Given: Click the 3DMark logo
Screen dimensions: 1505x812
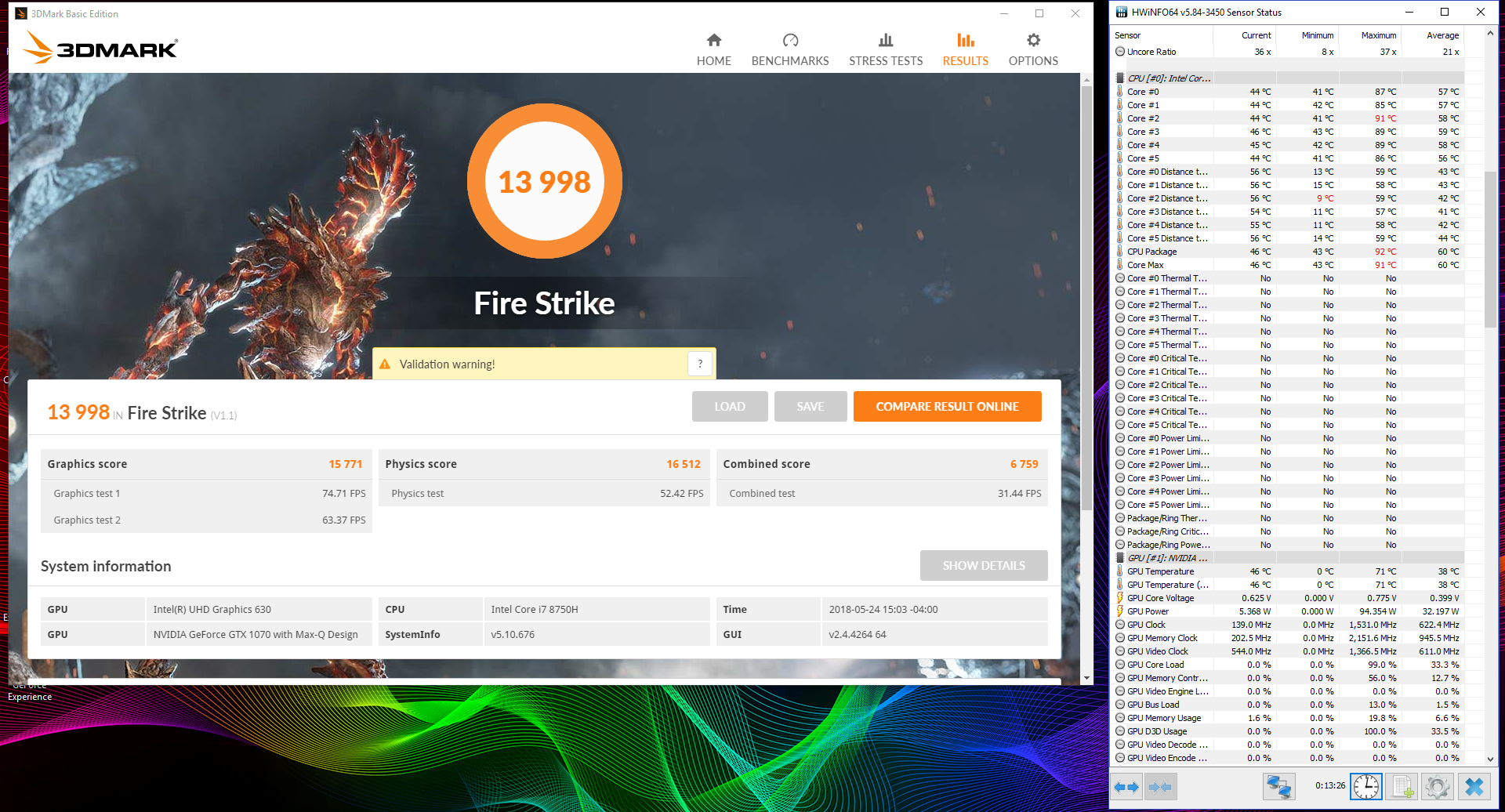Looking at the screenshot, I should point(101,47).
